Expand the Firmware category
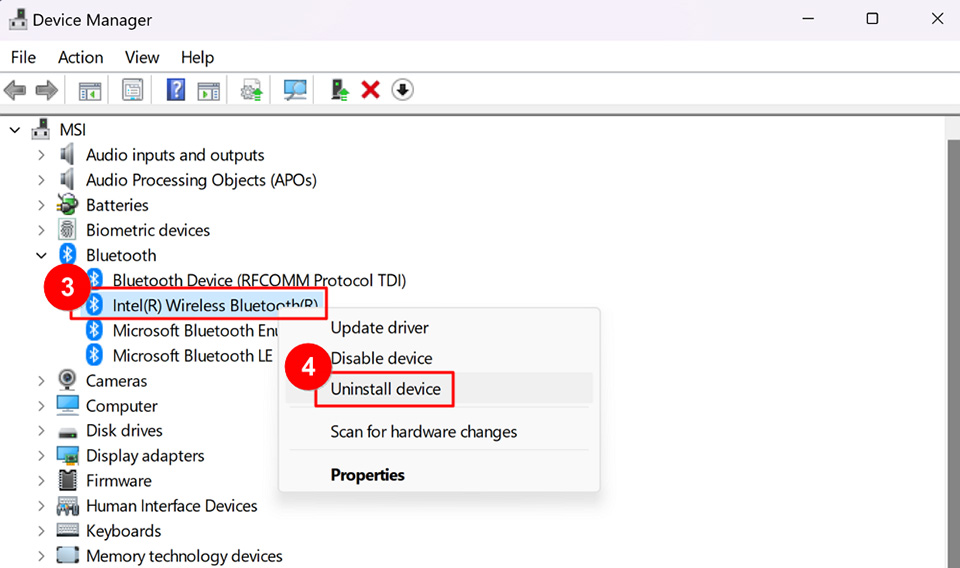Viewport: 960px width, 568px height. [41, 481]
